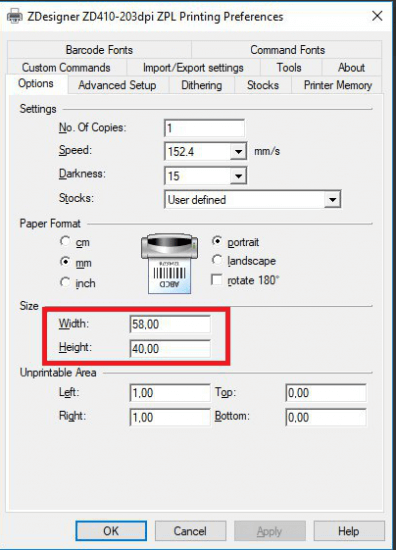Image resolution: width=396 pixels, height=550 pixels.
Task: Click the Cancel button
Action: [190, 531]
